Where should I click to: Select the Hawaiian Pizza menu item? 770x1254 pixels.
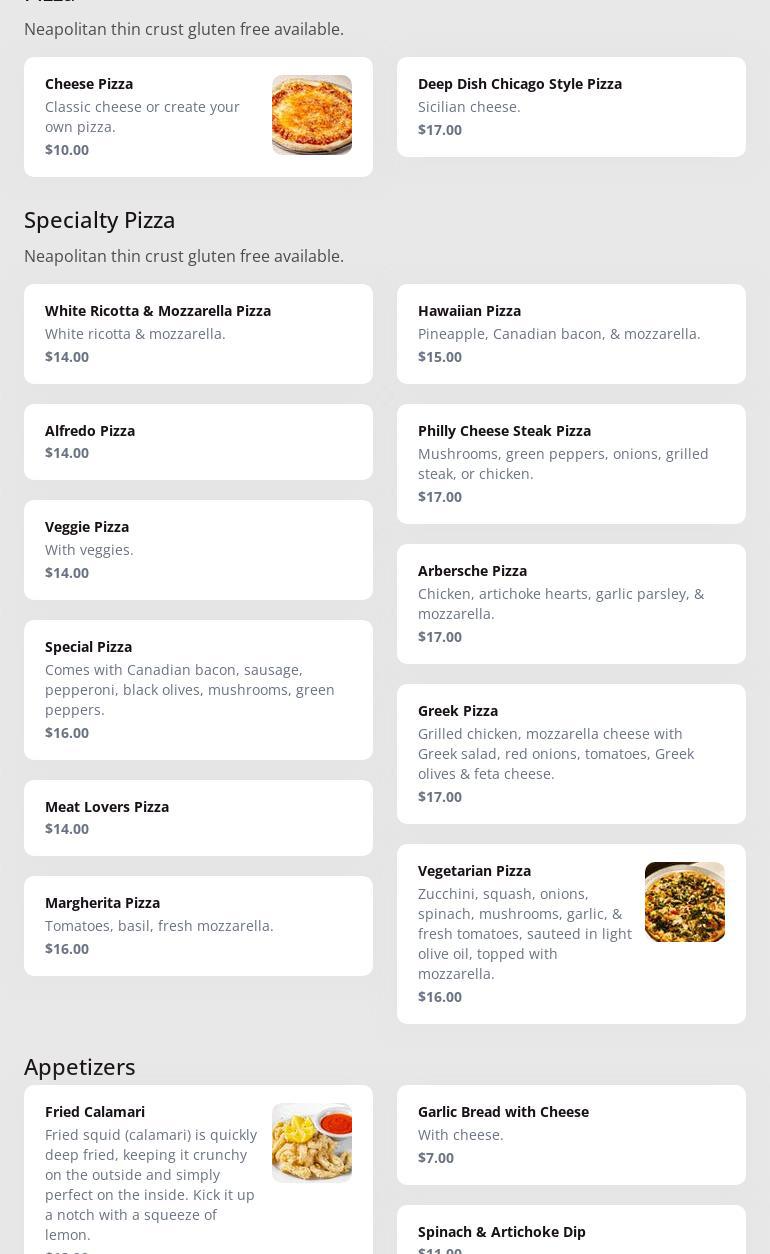pos(570,333)
